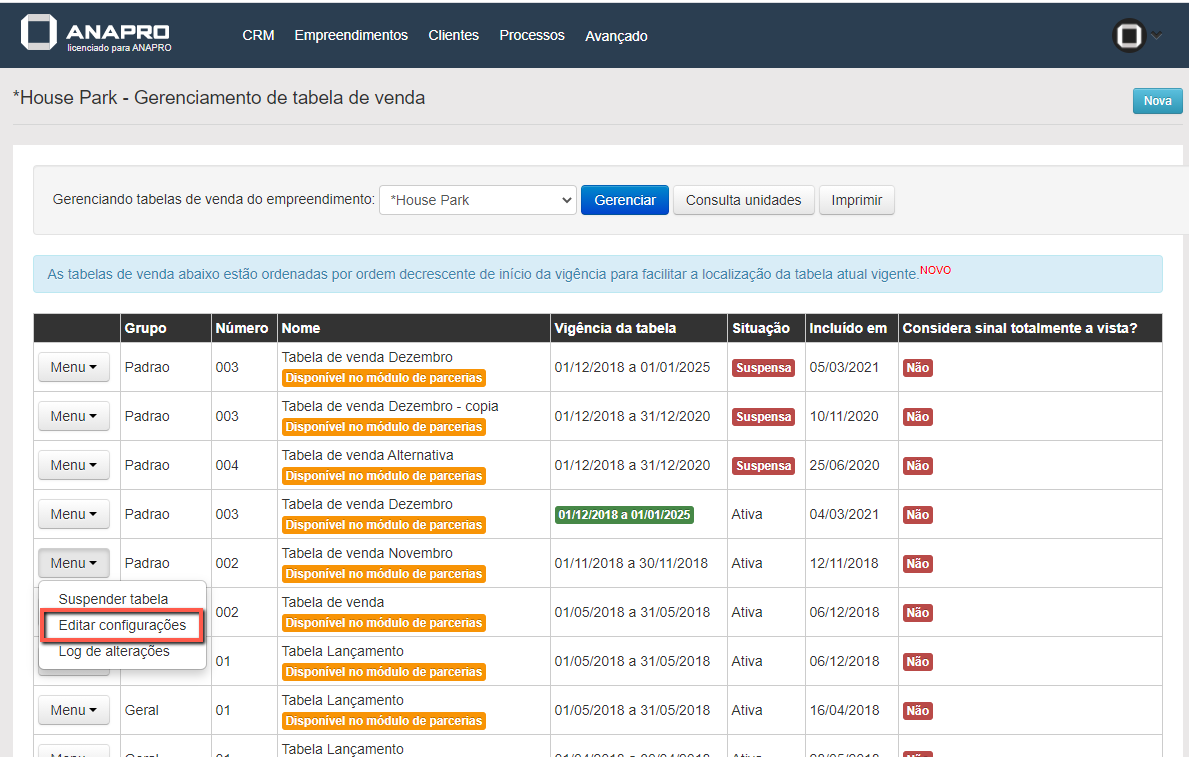The height and width of the screenshot is (757, 1189).
Task: Open Menu for Geral row included 16/04/2018
Action: [x=73, y=710]
